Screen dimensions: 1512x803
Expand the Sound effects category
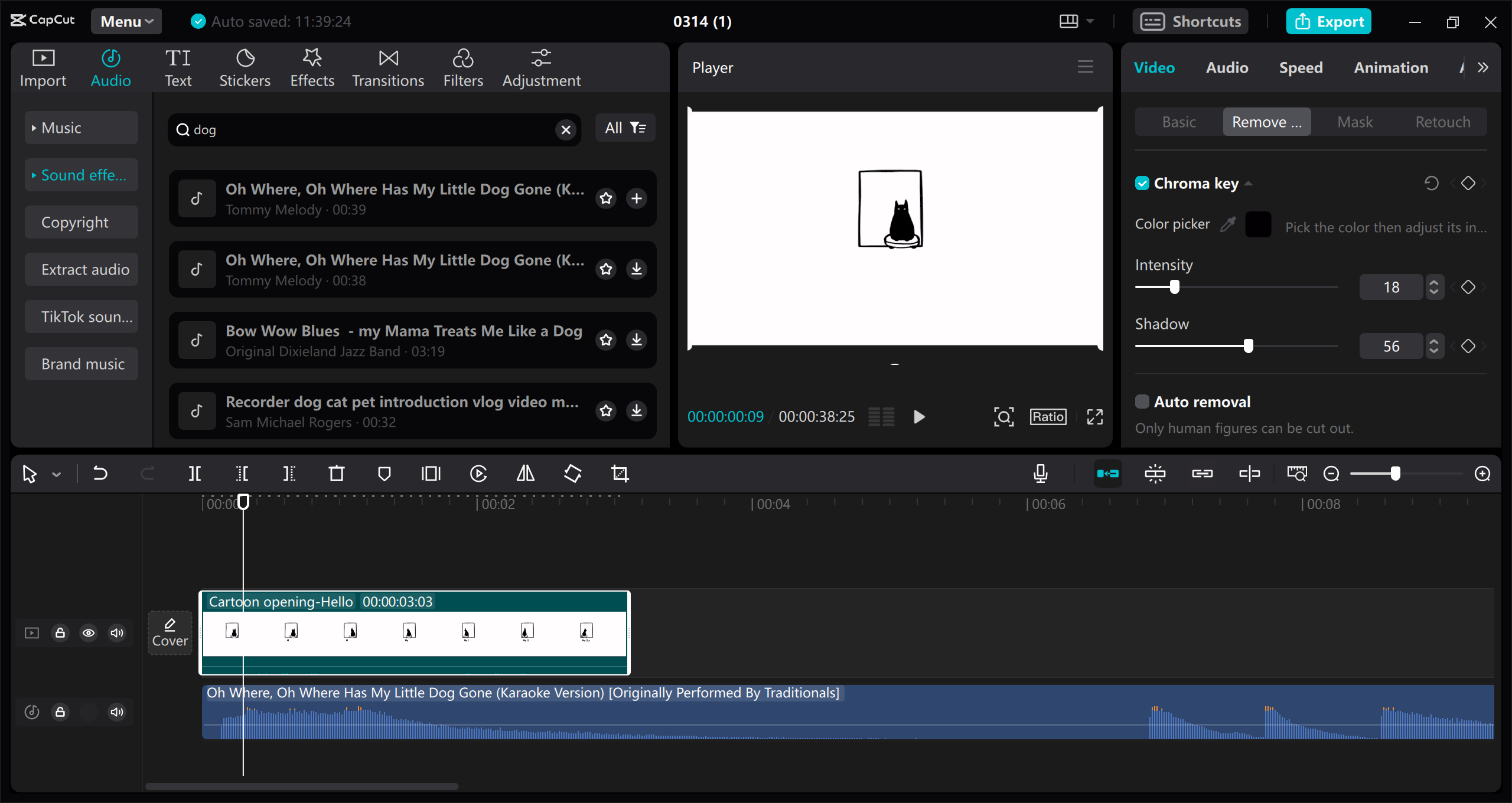(82, 175)
